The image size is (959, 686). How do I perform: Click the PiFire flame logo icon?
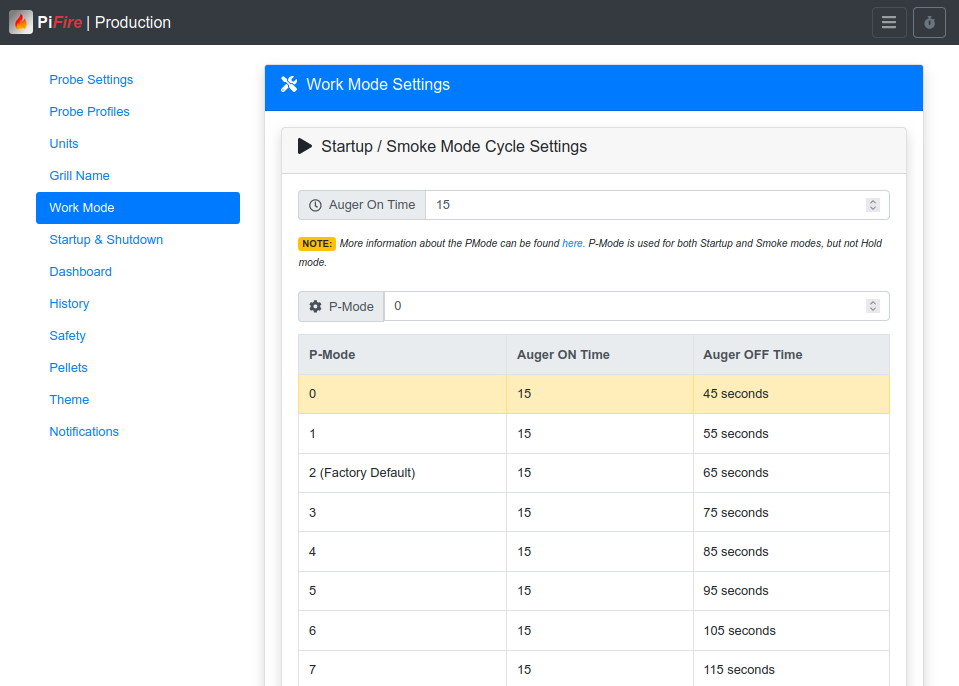tap(21, 22)
